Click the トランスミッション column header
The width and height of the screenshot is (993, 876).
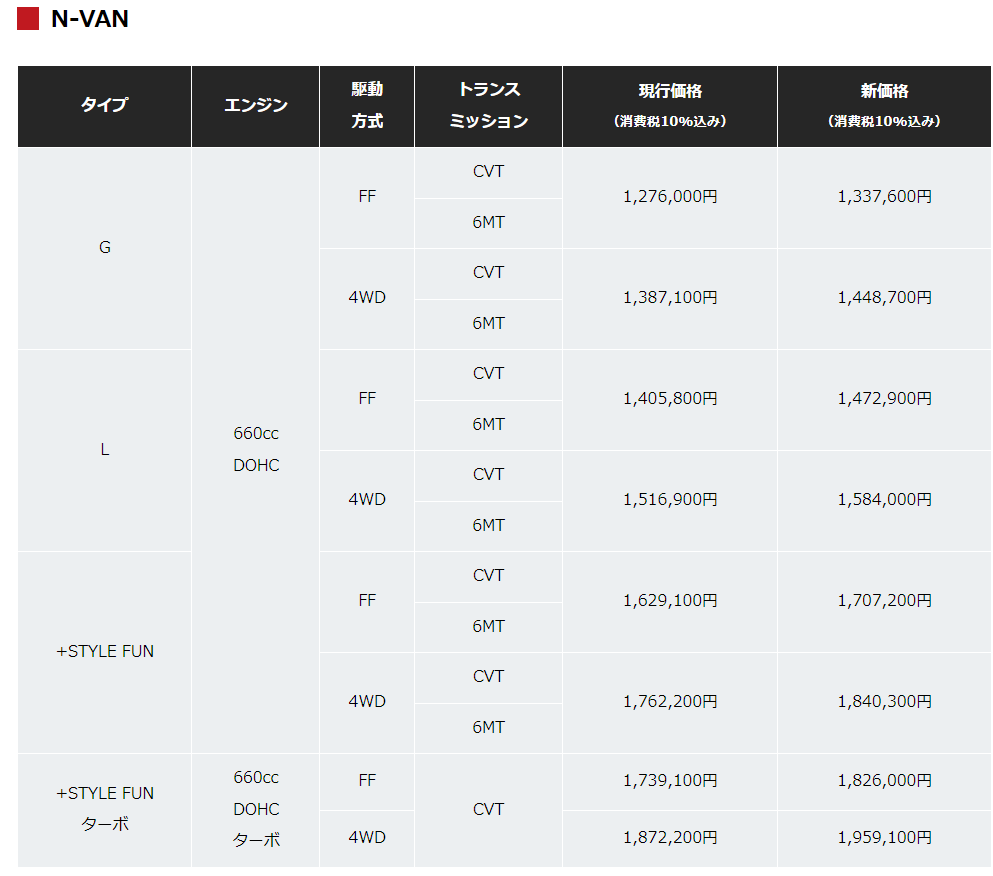tap(488, 106)
